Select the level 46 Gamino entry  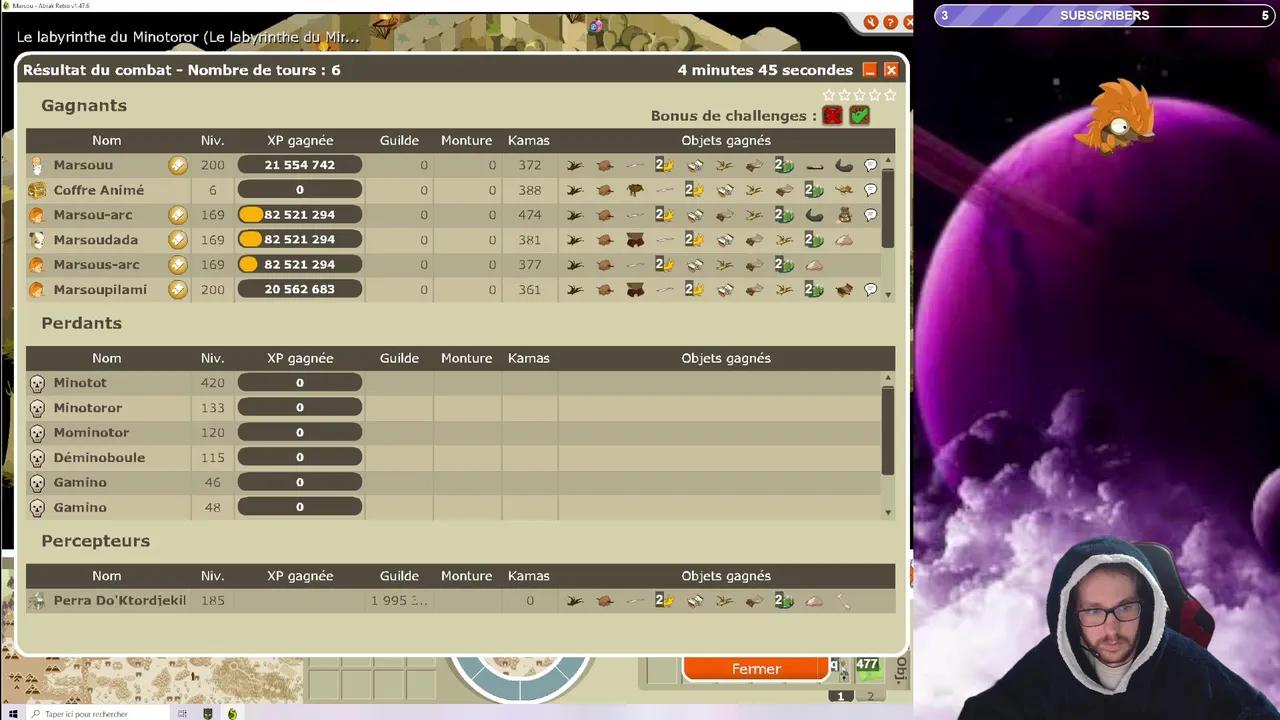point(80,483)
